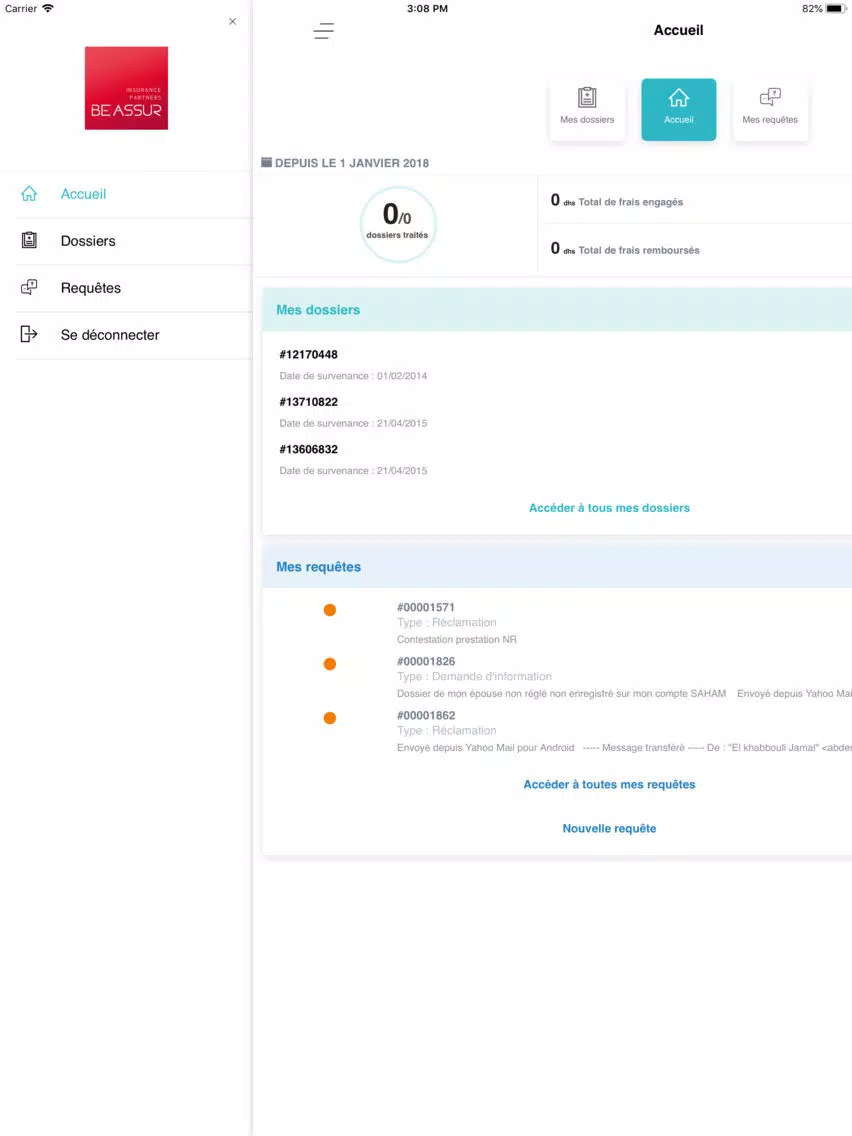The height and width of the screenshot is (1136, 852).
Task: Open the hamburger menu icon
Action: tap(323, 30)
